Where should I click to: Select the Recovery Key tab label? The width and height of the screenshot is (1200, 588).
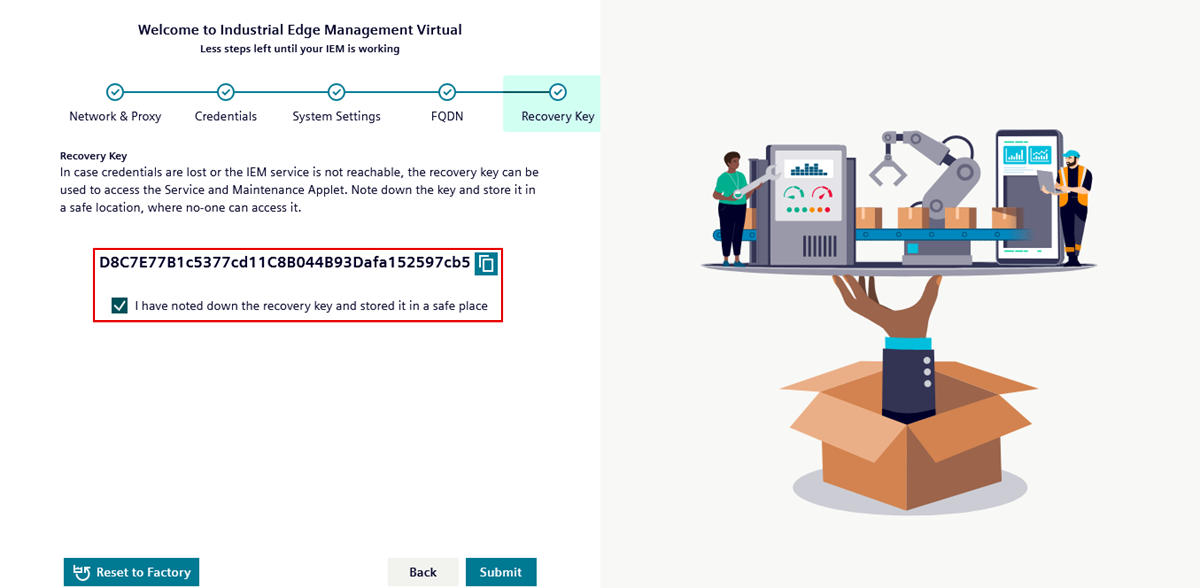[x=555, y=116]
